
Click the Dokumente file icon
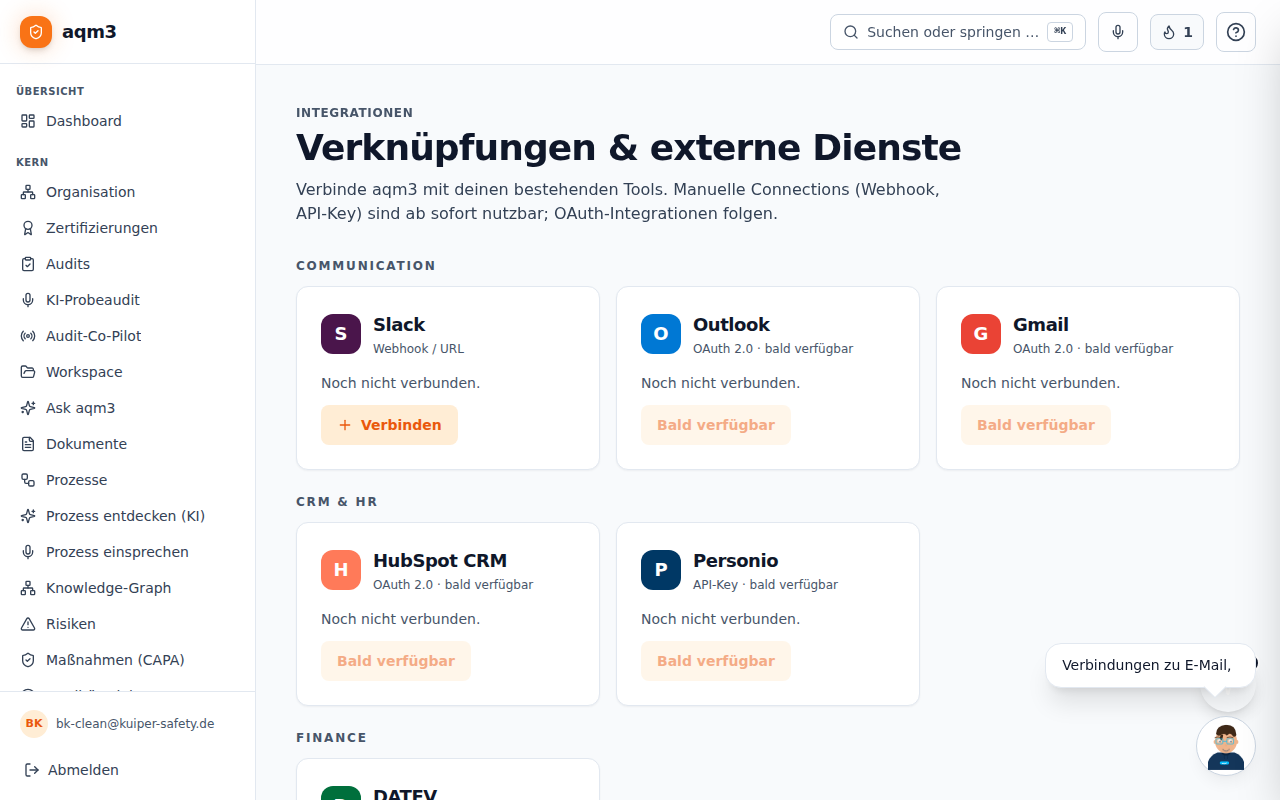tap(28, 444)
